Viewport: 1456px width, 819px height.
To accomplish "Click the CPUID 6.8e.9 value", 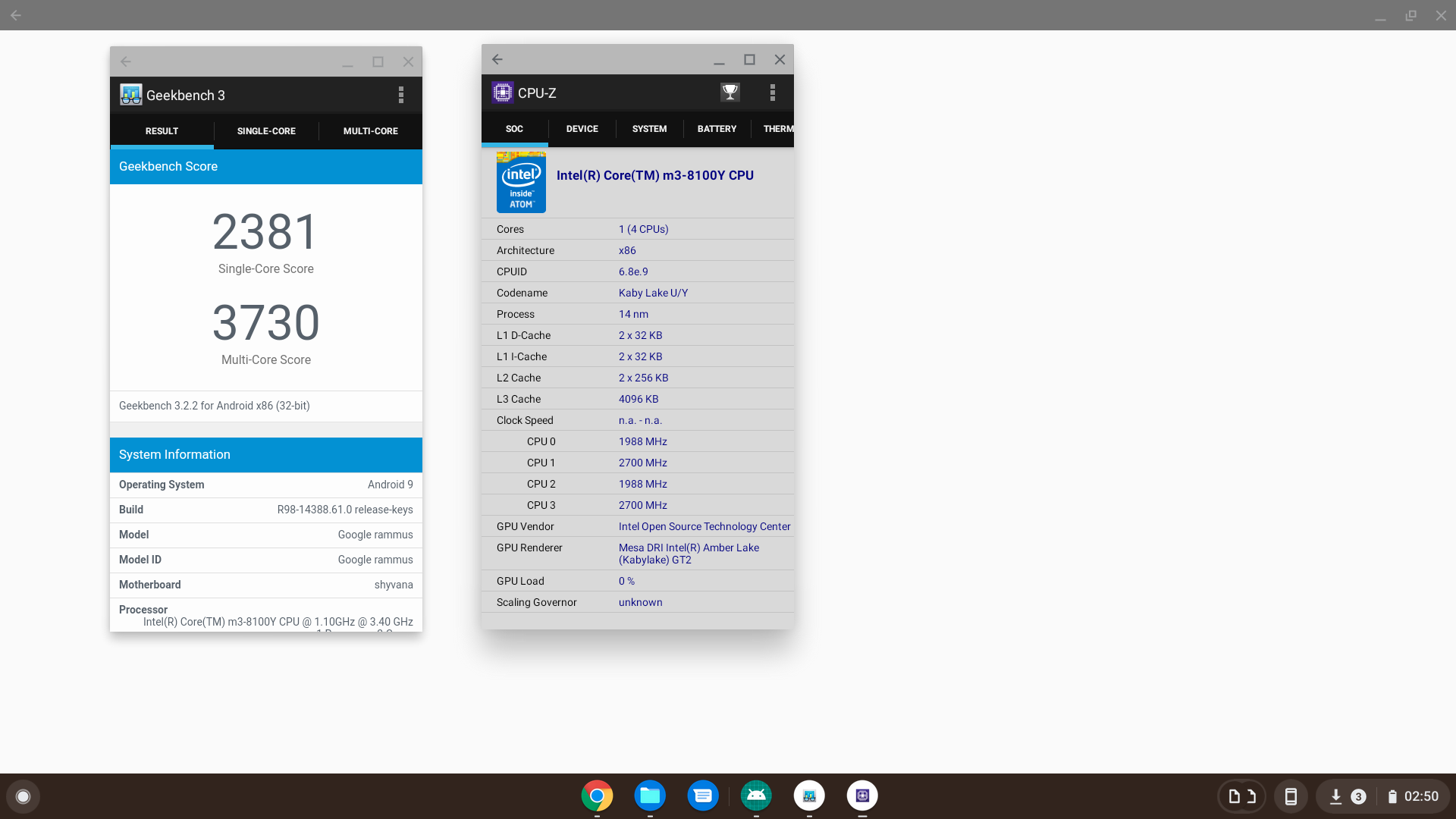I will click(633, 271).
